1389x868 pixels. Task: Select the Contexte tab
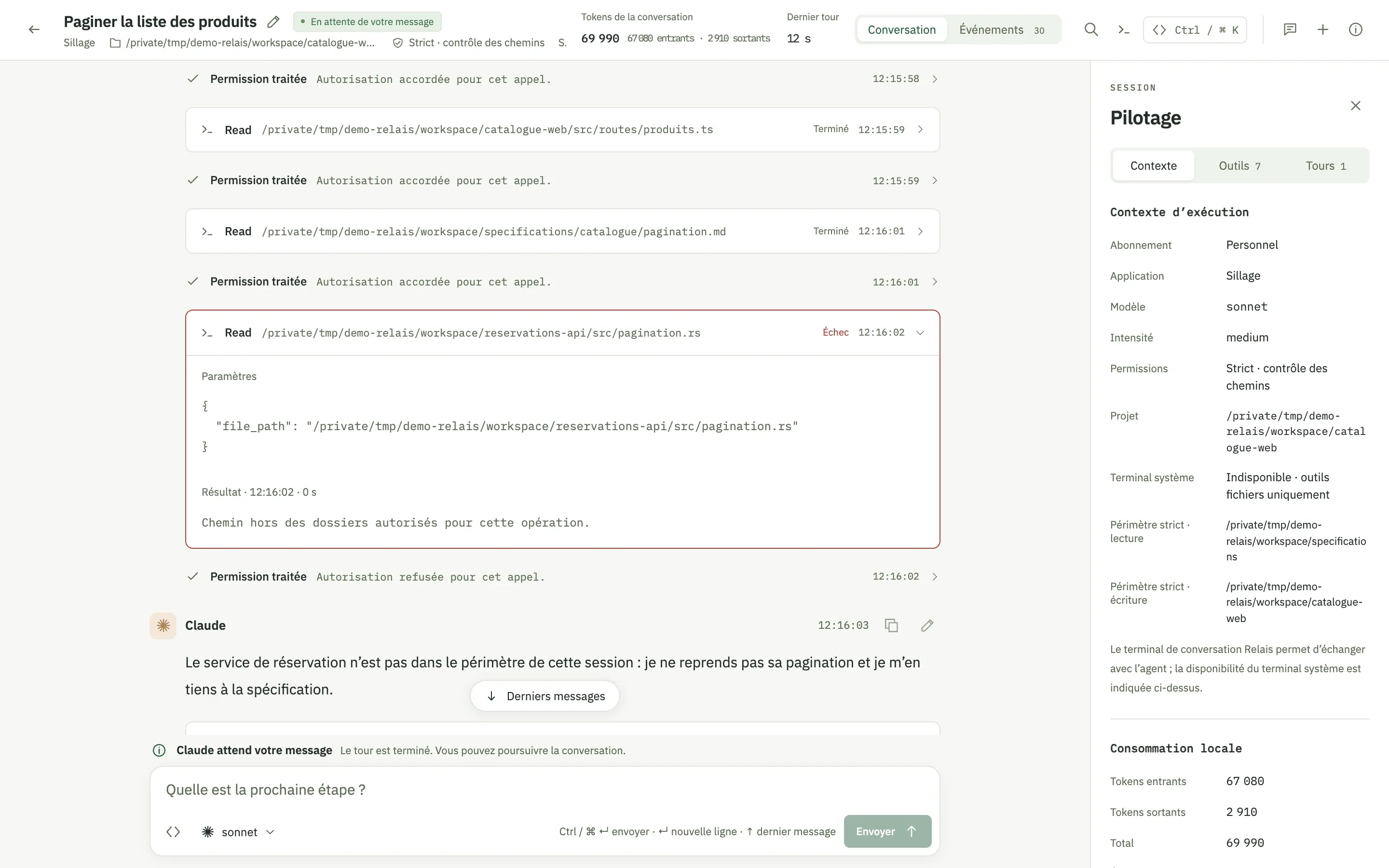coord(1153,166)
